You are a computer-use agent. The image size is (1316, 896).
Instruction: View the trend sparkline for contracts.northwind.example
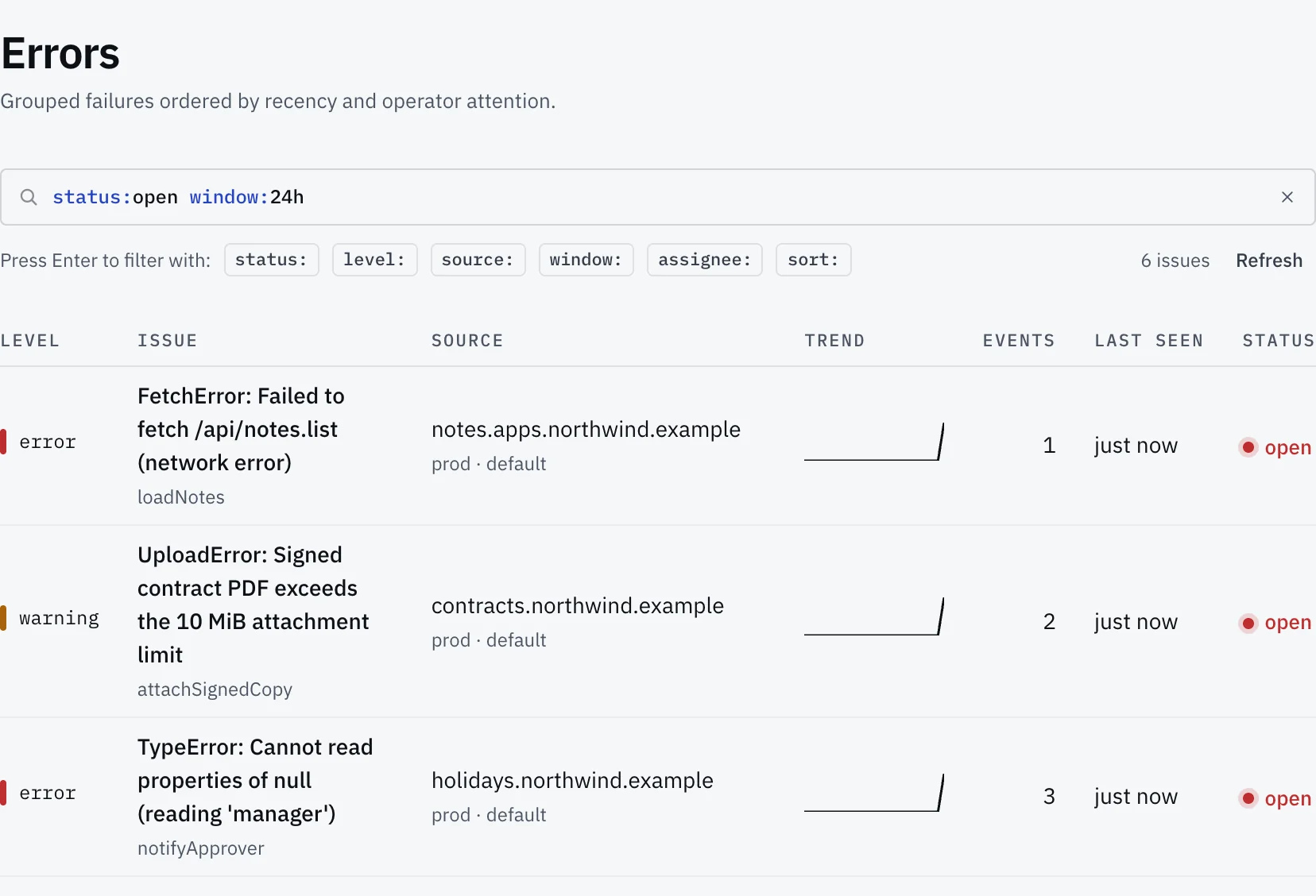[x=874, y=617]
